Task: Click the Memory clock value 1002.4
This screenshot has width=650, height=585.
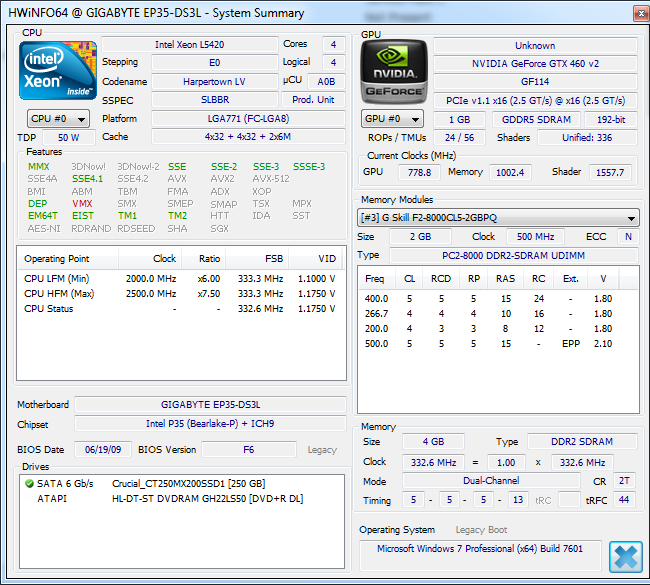Action: (510, 172)
